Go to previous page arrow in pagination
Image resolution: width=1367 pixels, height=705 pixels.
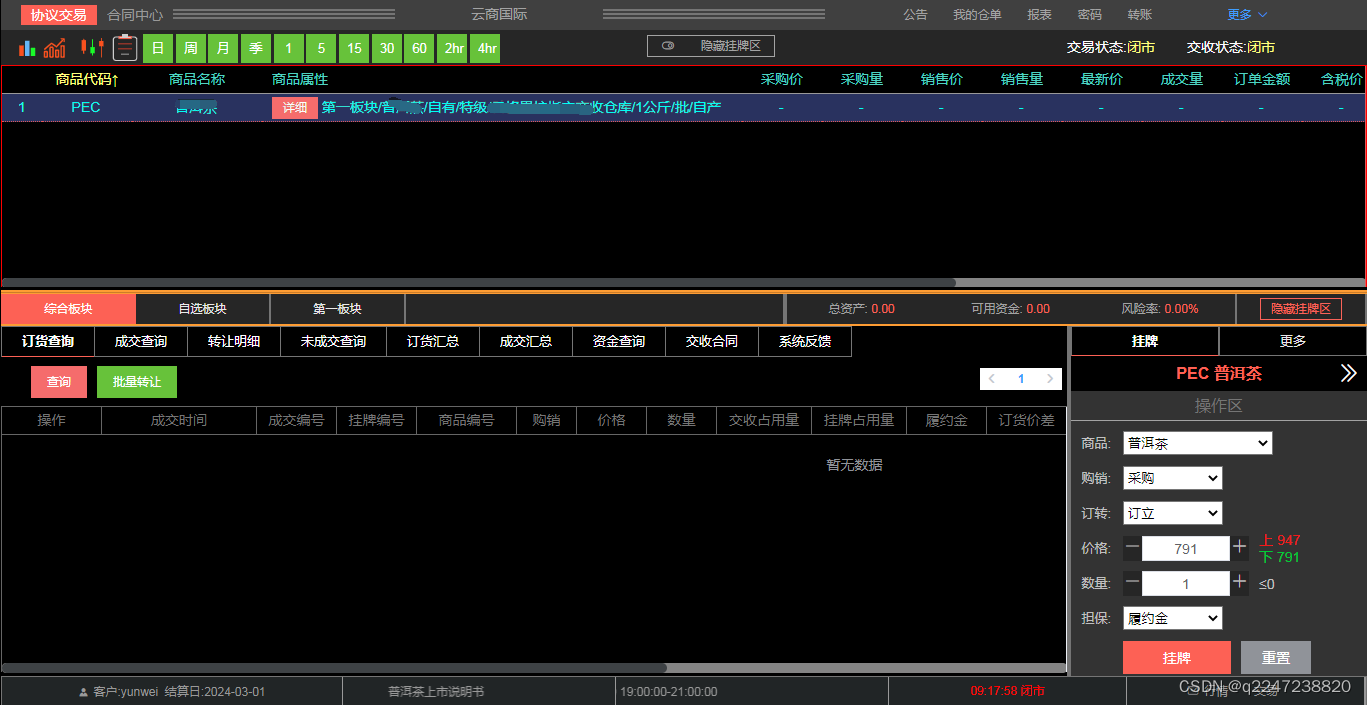[x=991, y=379]
